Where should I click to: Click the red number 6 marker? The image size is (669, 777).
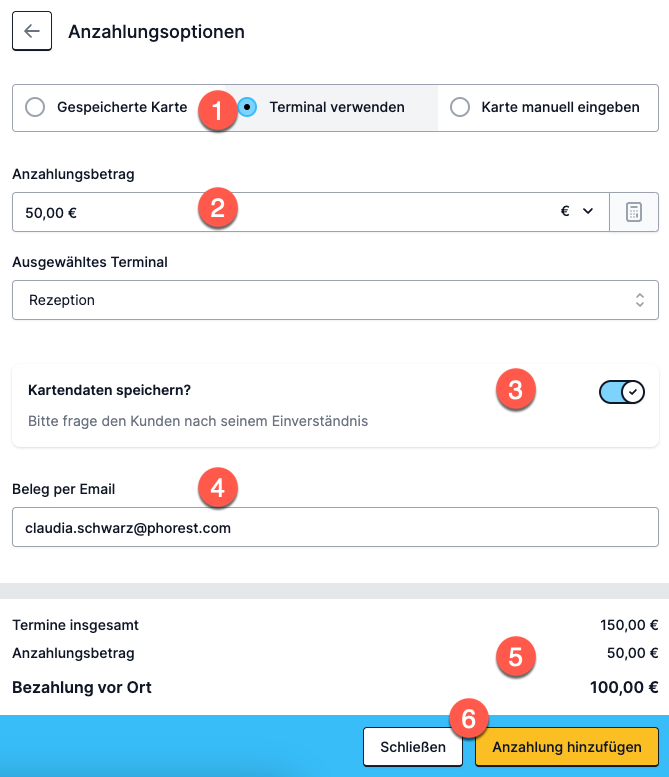click(468, 719)
